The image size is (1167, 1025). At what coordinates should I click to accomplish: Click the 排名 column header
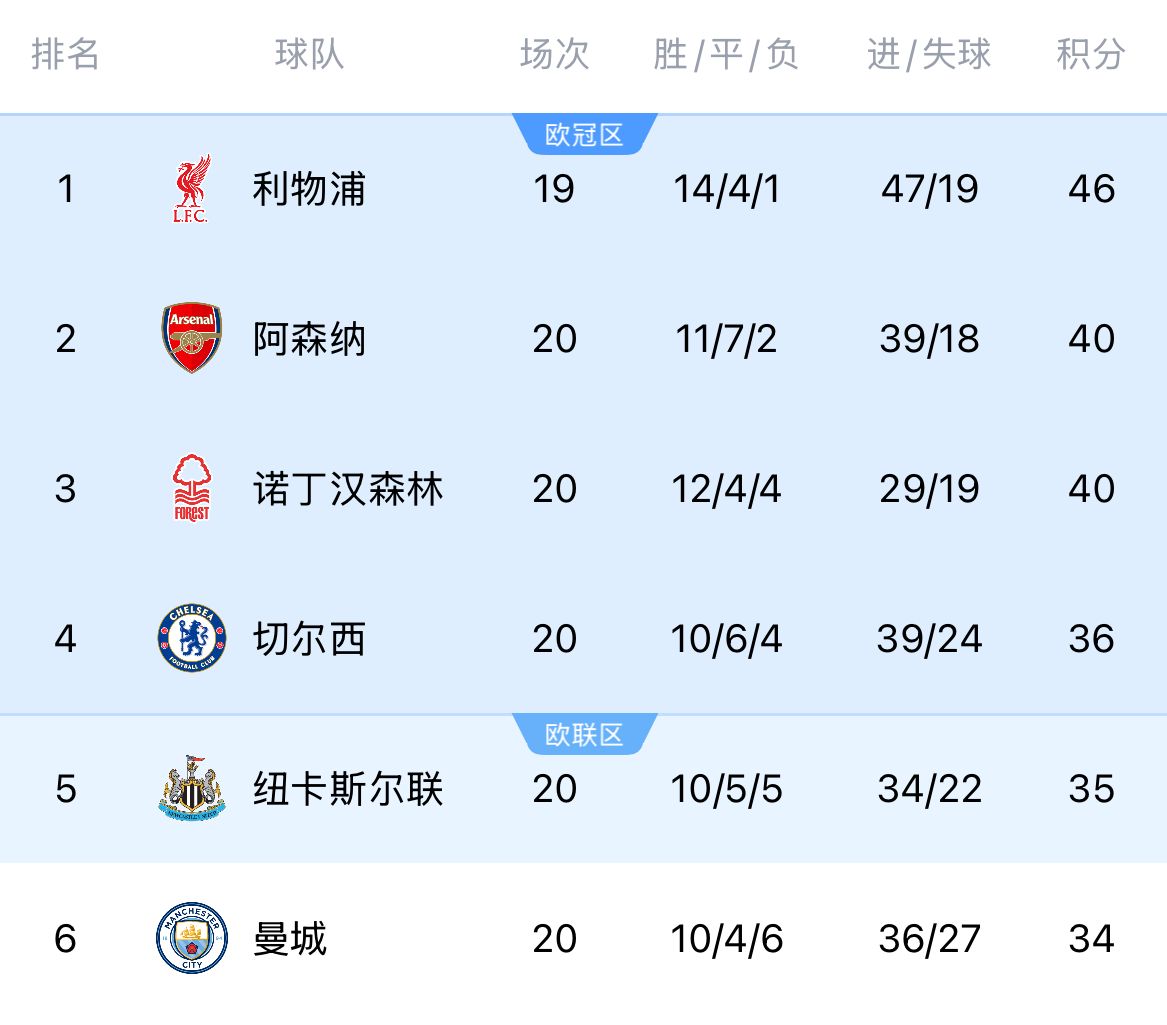click(66, 54)
